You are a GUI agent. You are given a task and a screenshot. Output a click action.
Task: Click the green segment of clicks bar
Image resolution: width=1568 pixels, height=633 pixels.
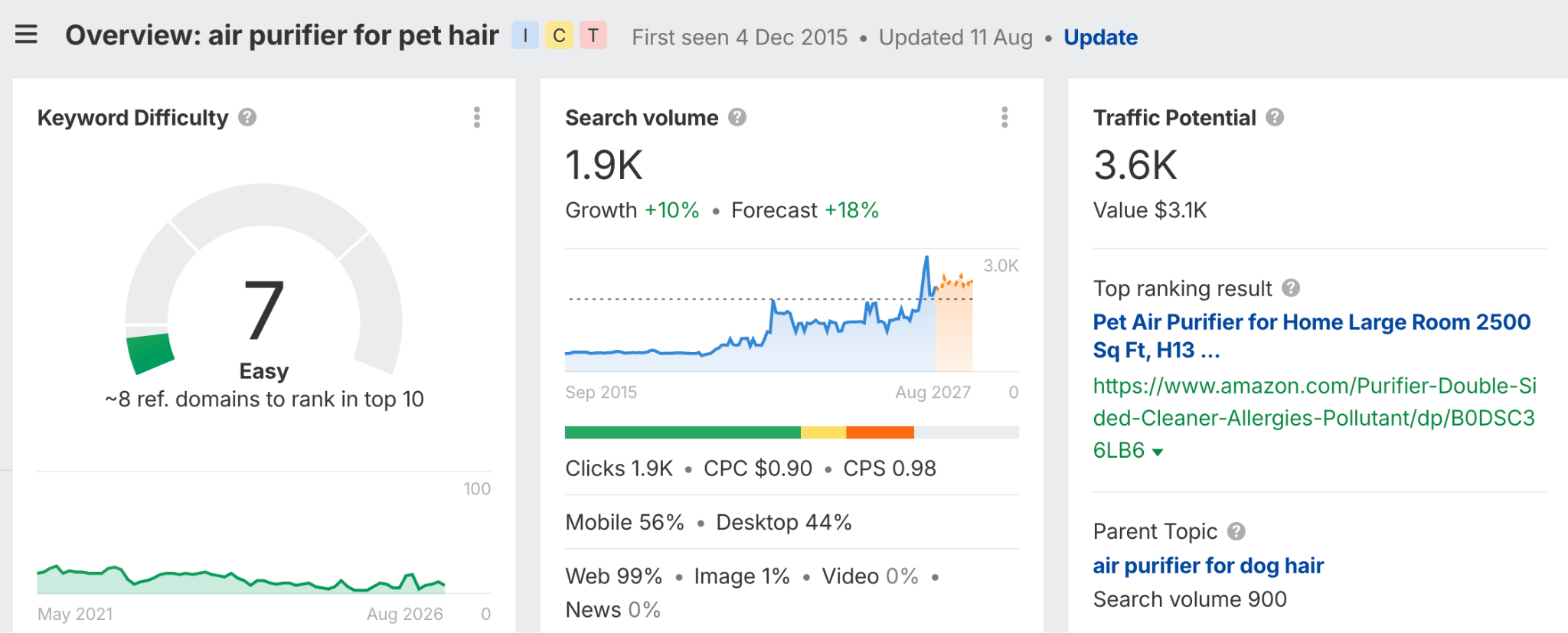point(683,432)
